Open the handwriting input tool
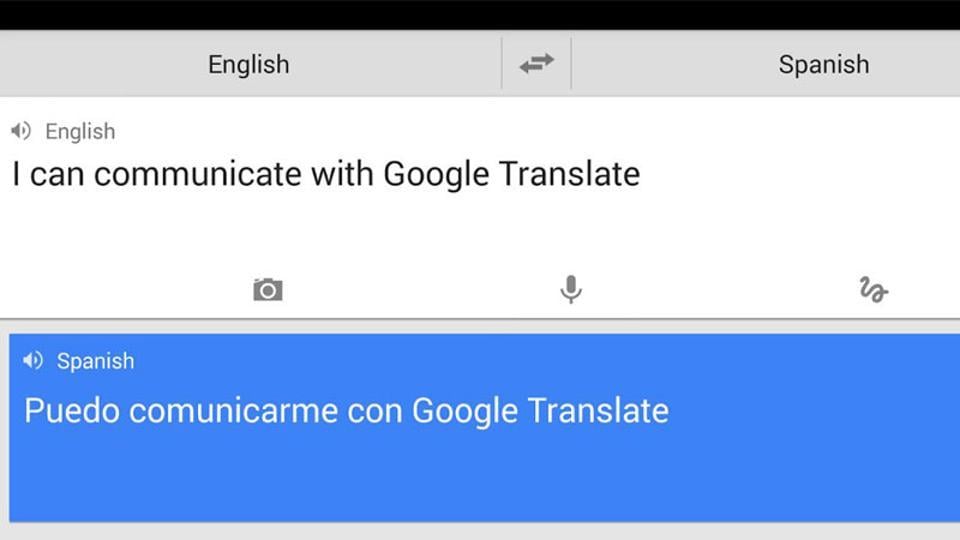 pyautogui.click(x=873, y=290)
